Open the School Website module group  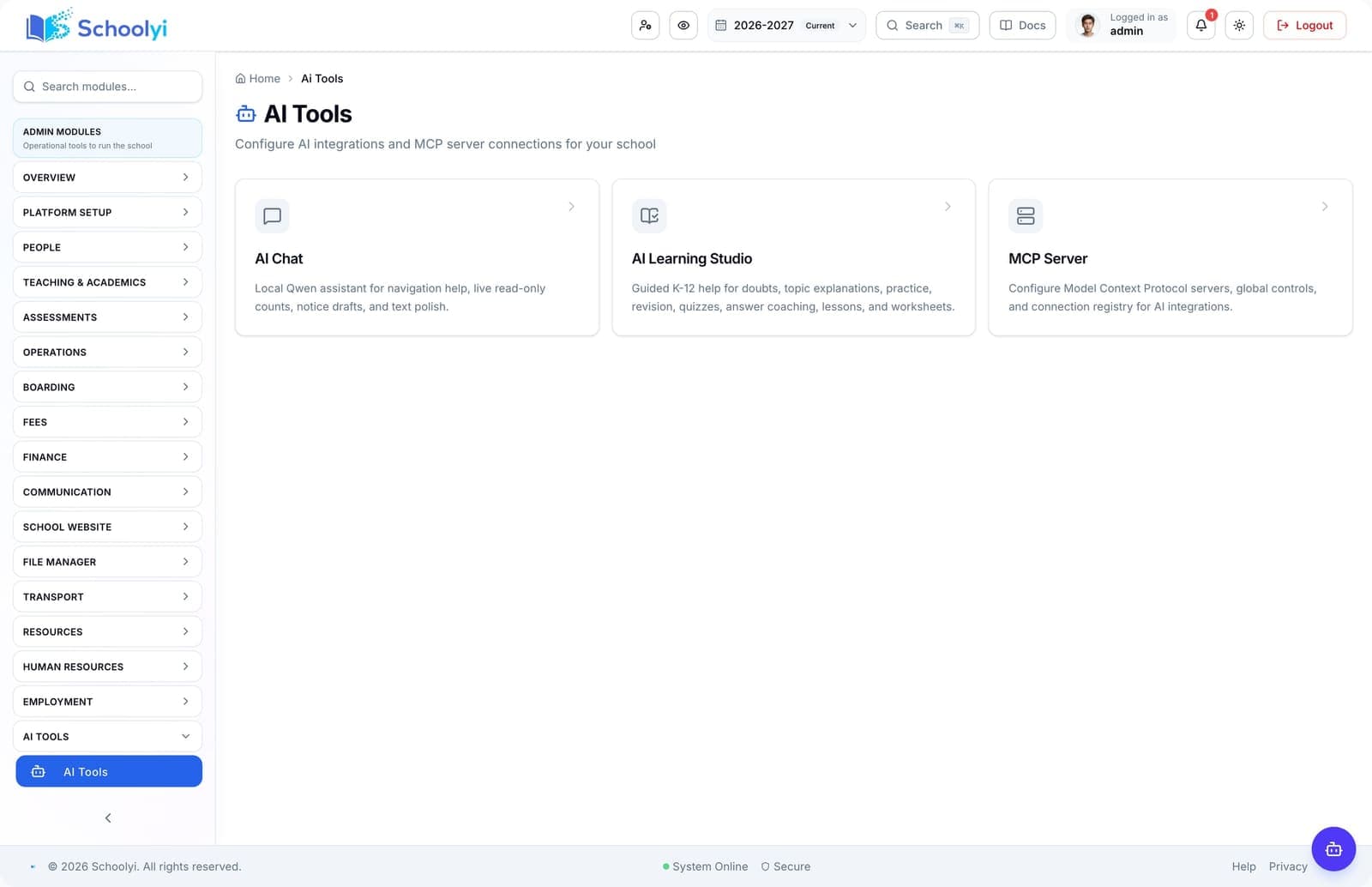click(x=107, y=527)
